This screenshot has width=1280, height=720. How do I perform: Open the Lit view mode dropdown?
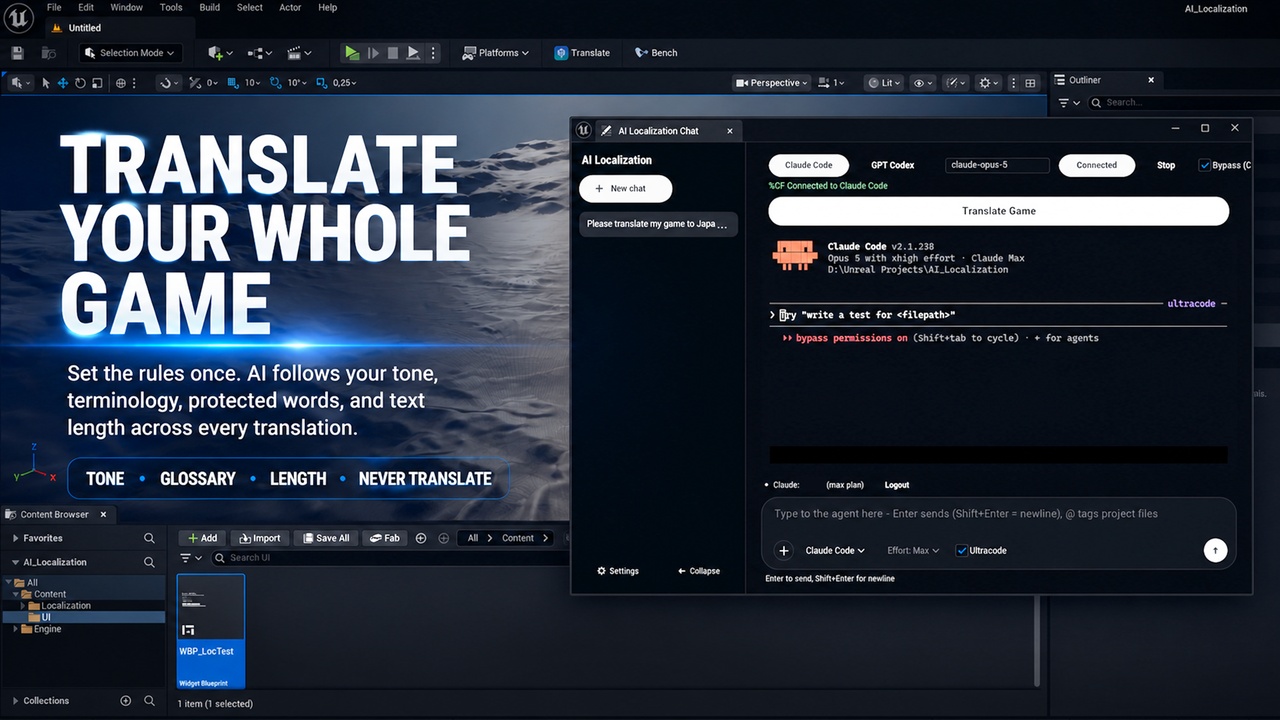[885, 83]
